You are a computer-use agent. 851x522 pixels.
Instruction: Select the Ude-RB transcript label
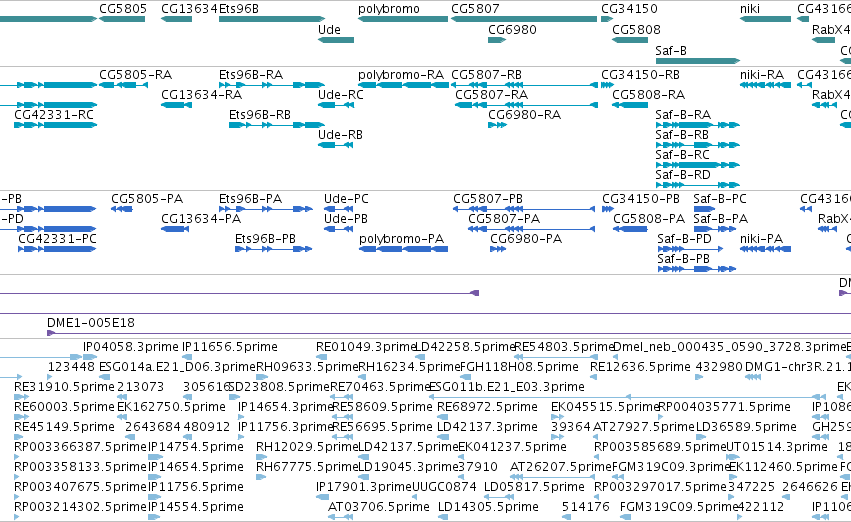pos(340,135)
